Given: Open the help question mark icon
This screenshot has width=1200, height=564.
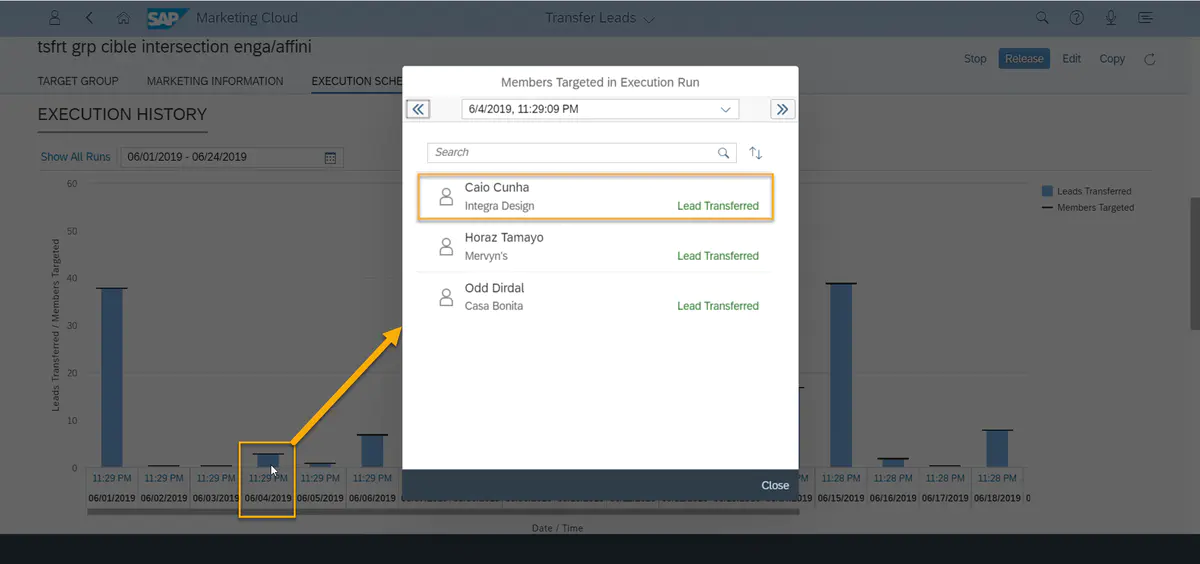Looking at the screenshot, I should (1077, 18).
